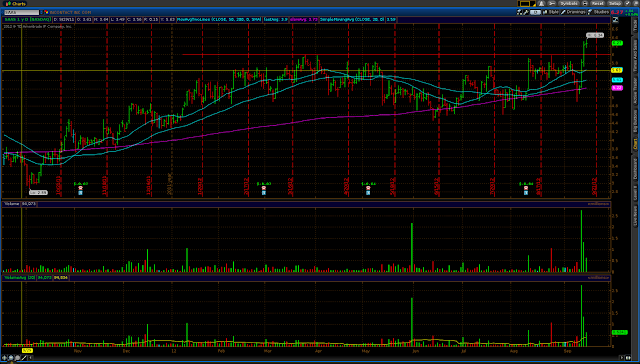The height and width of the screenshot is (364, 640).
Task: Expand the symbol selector dropdown arrow
Action: click(41, 12)
